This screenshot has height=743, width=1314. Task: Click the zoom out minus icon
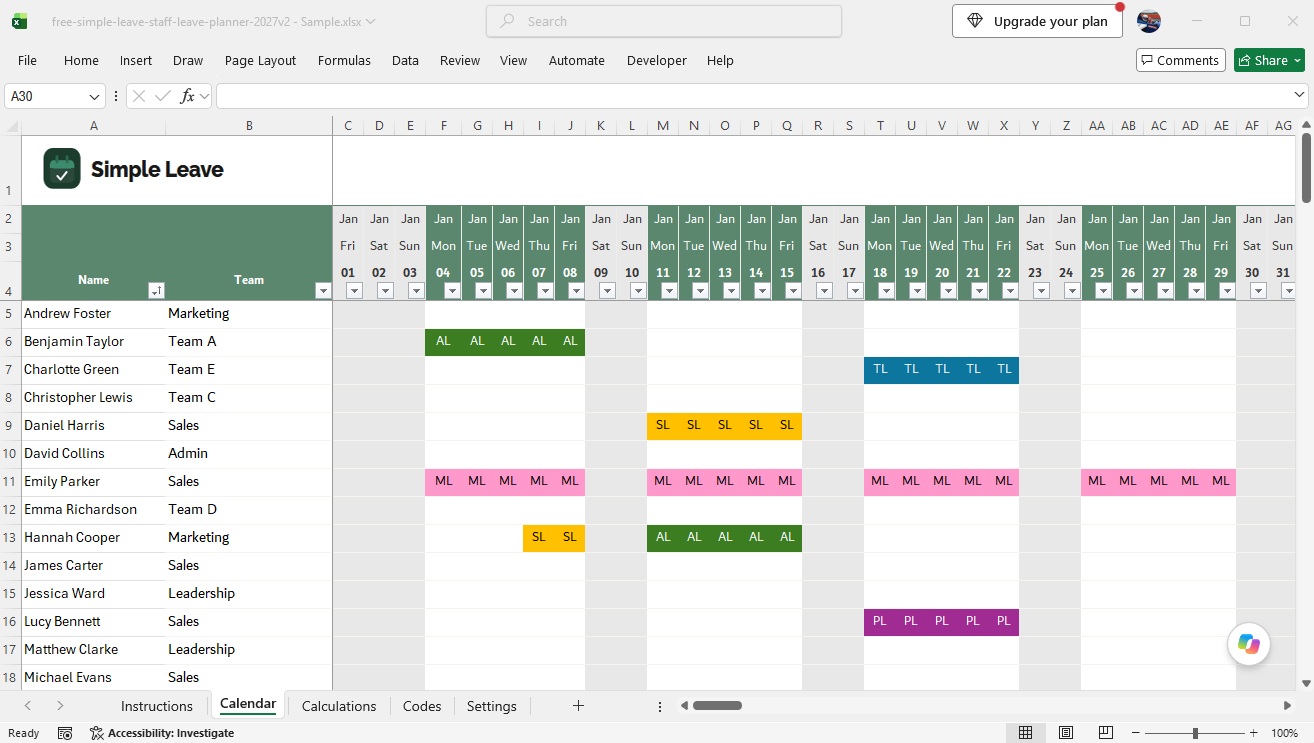(x=1136, y=733)
